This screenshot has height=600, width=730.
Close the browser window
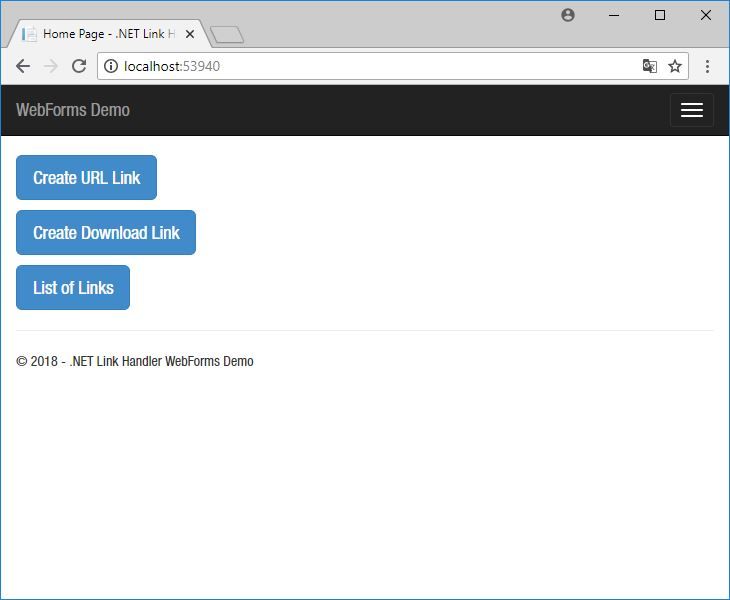tap(706, 15)
